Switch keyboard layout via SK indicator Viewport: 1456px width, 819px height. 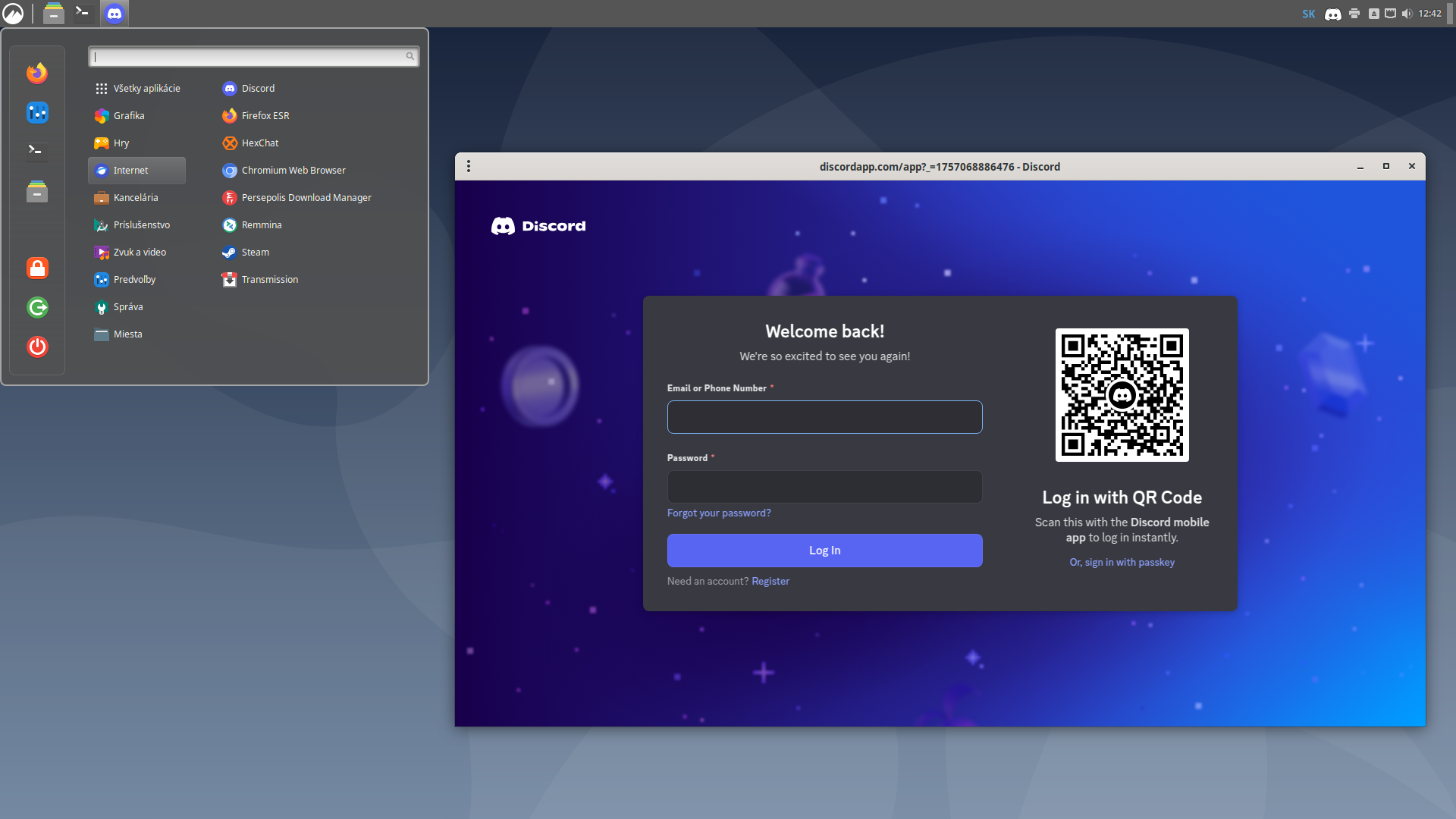pos(1308,14)
